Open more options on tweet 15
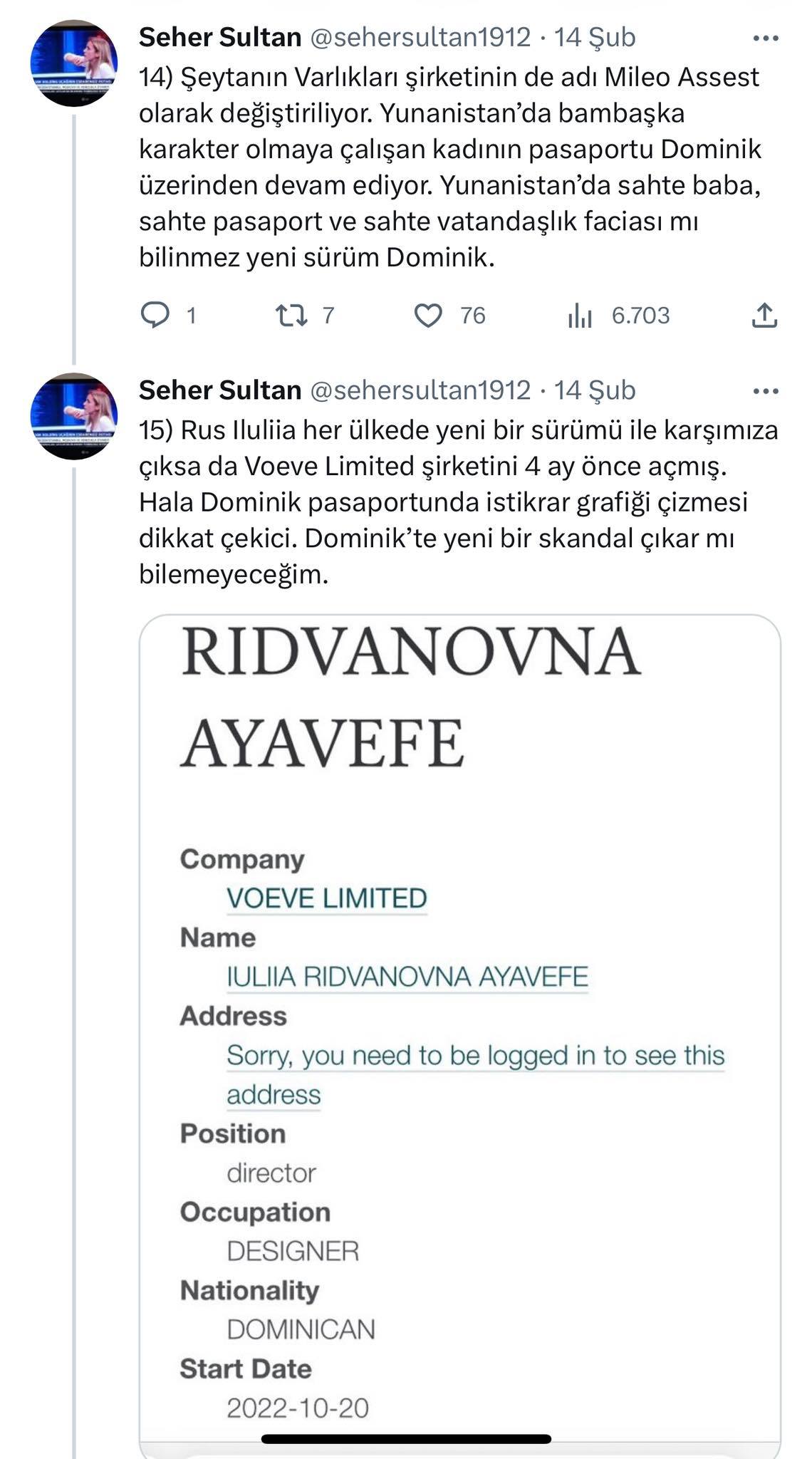 pyautogui.click(x=766, y=391)
